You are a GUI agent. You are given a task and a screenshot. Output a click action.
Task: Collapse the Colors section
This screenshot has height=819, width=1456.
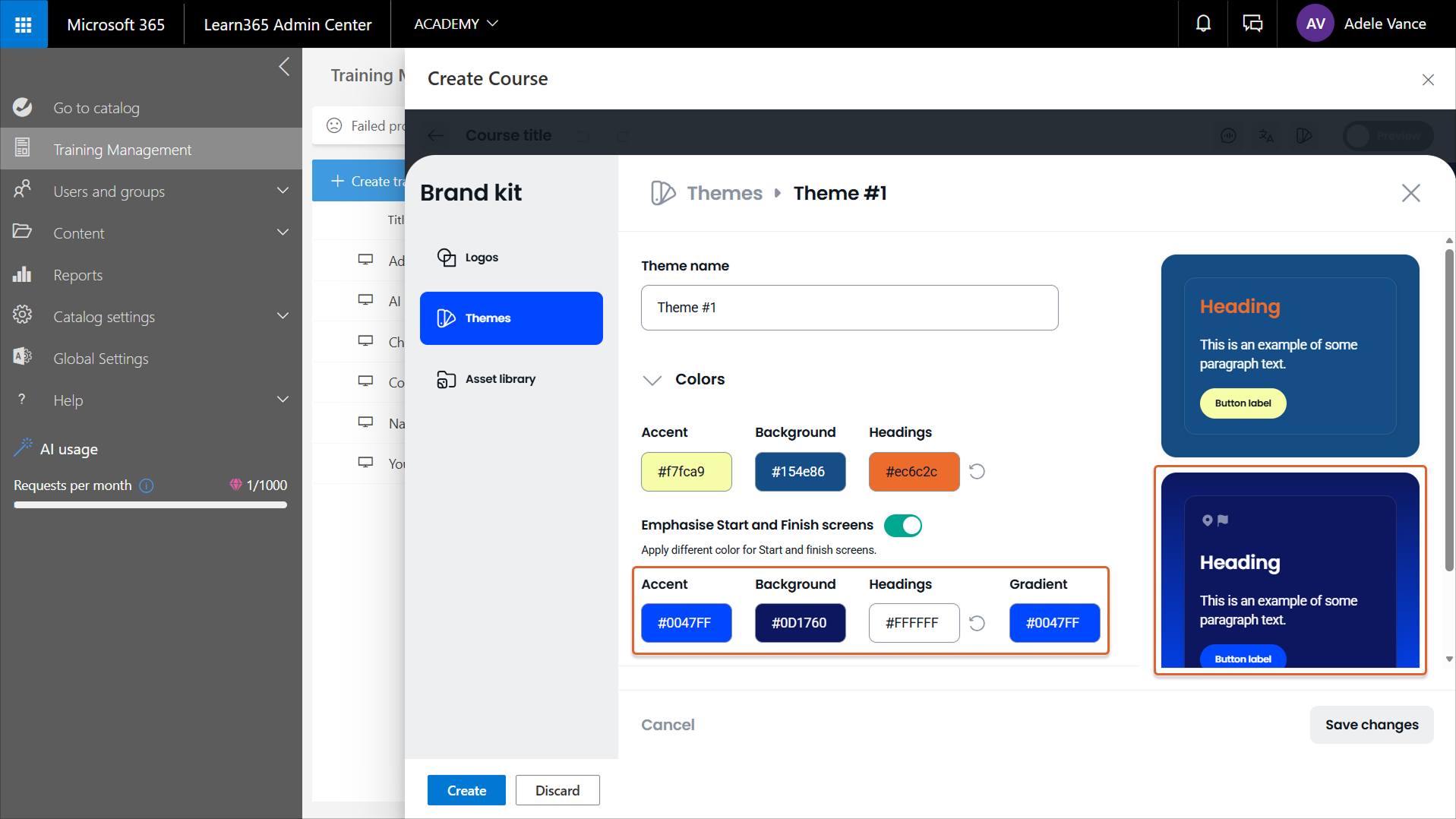pyautogui.click(x=652, y=380)
